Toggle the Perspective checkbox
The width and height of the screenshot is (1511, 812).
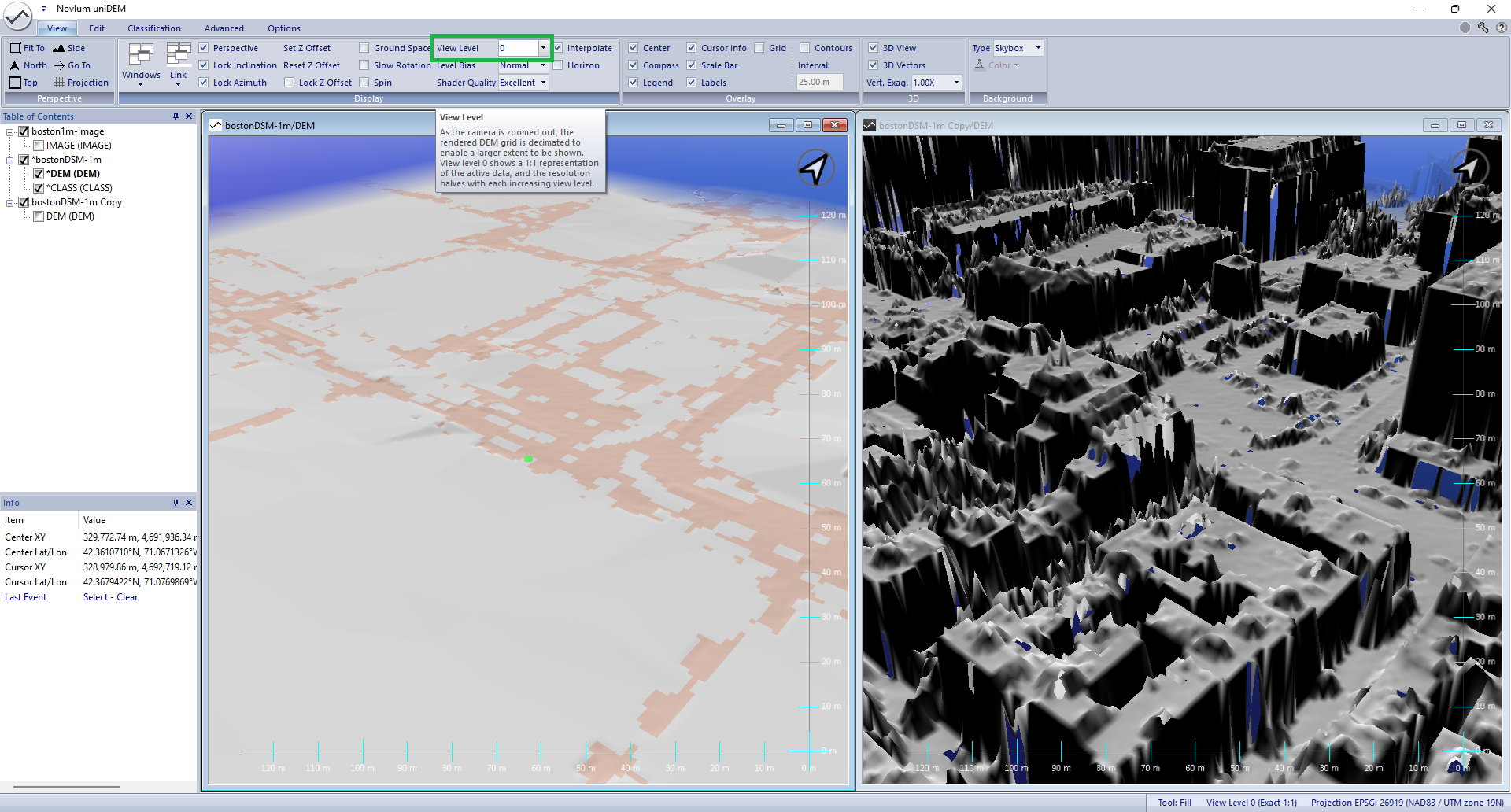click(204, 48)
